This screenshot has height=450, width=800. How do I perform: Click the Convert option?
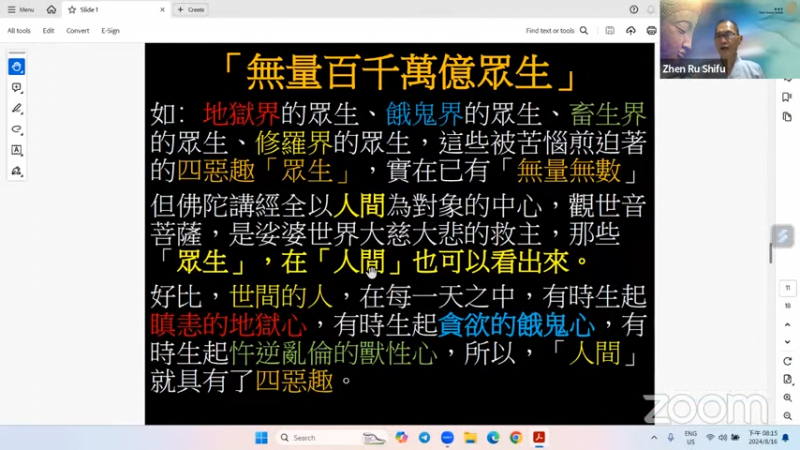(77, 31)
